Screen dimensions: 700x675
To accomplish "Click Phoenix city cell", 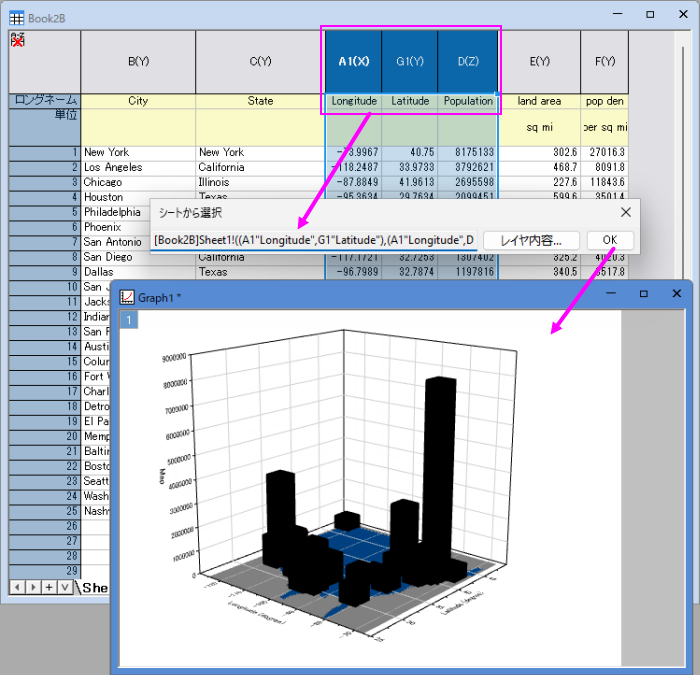I will tap(115, 227).
